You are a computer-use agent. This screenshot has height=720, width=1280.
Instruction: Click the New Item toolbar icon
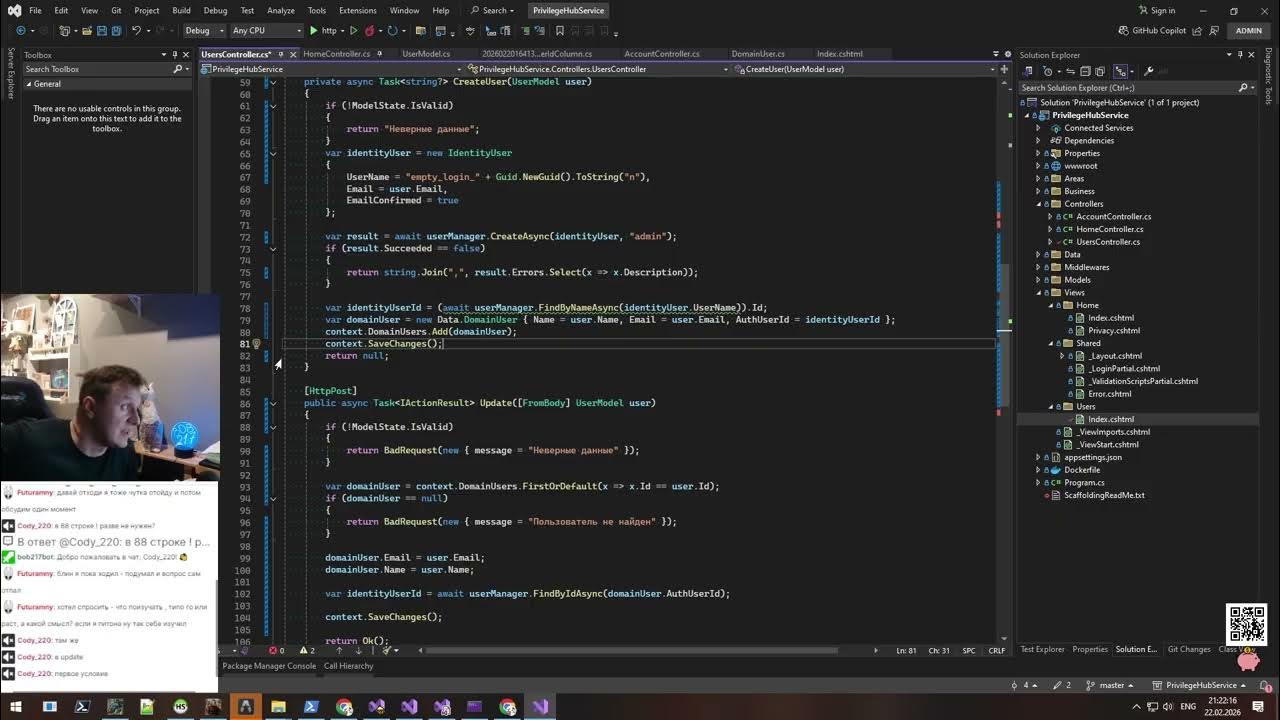[64, 30]
